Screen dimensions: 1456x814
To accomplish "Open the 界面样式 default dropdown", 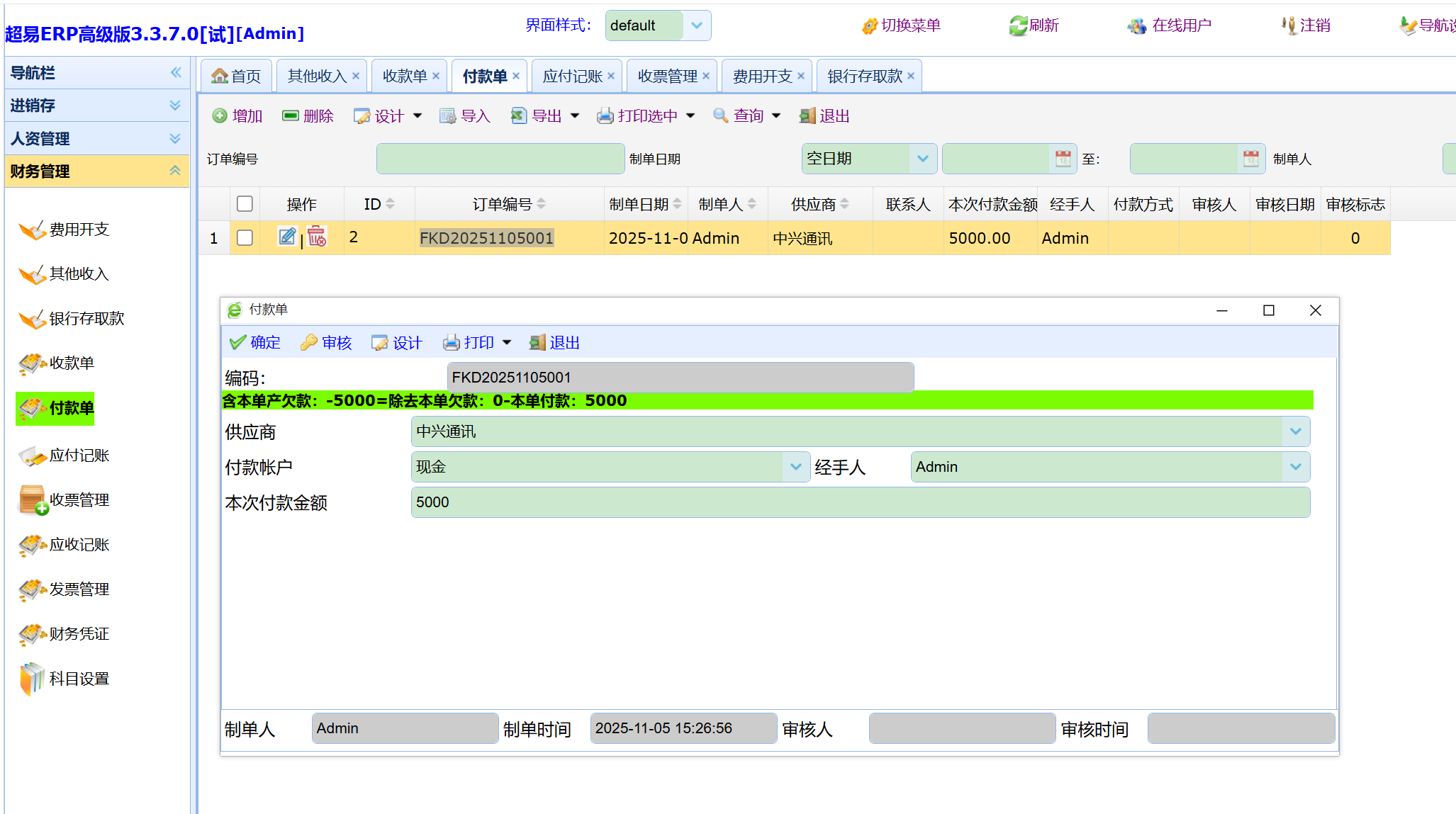I will [x=697, y=26].
